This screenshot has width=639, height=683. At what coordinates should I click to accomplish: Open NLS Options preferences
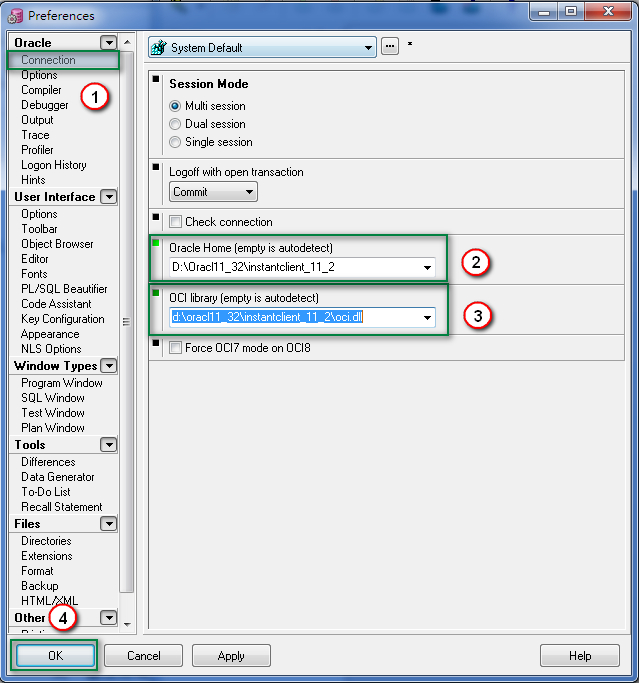tap(51, 349)
